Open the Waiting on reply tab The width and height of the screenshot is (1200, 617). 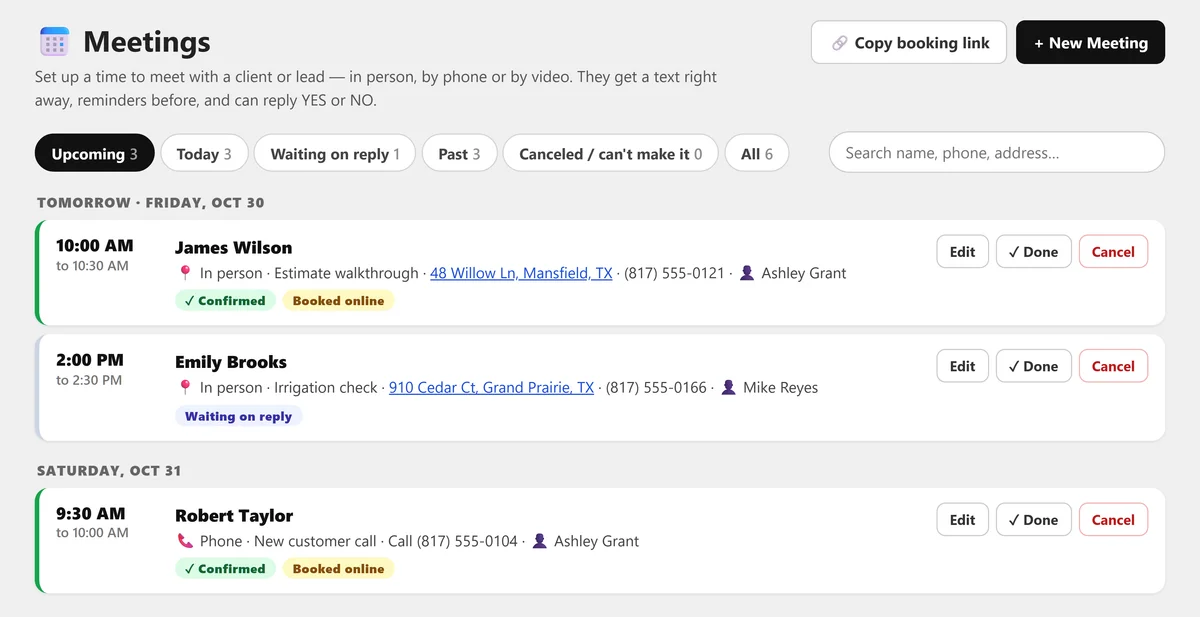pyautogui.click(x=335, y=153)
